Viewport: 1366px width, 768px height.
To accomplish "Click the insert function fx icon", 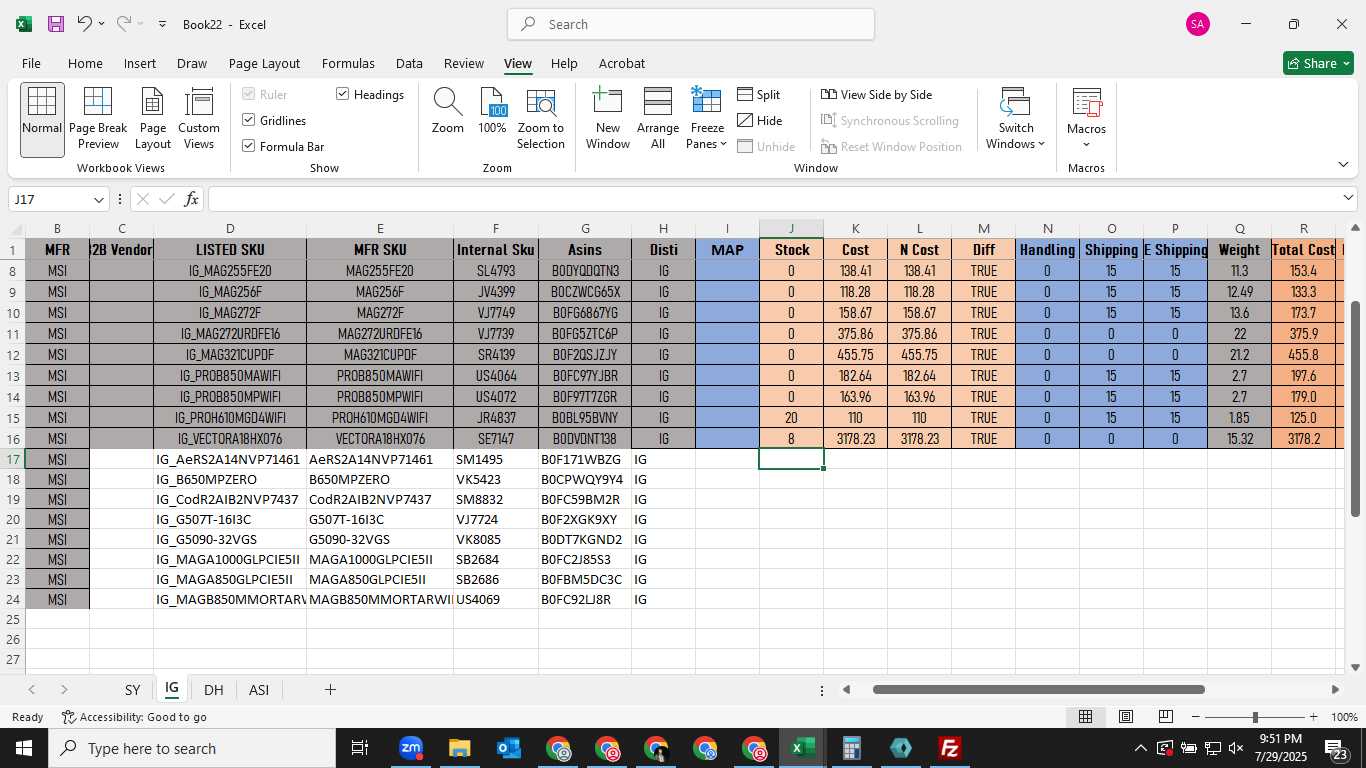I will coord(192,199).
